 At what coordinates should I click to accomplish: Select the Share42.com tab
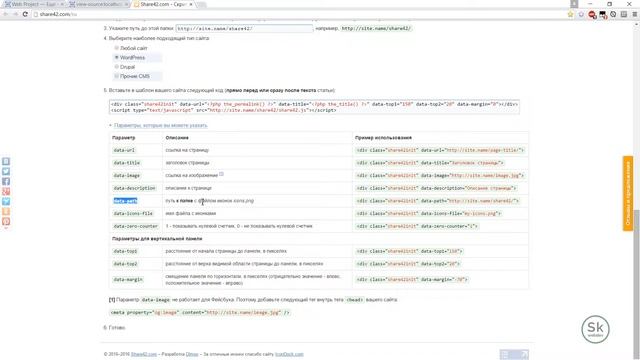163,4
